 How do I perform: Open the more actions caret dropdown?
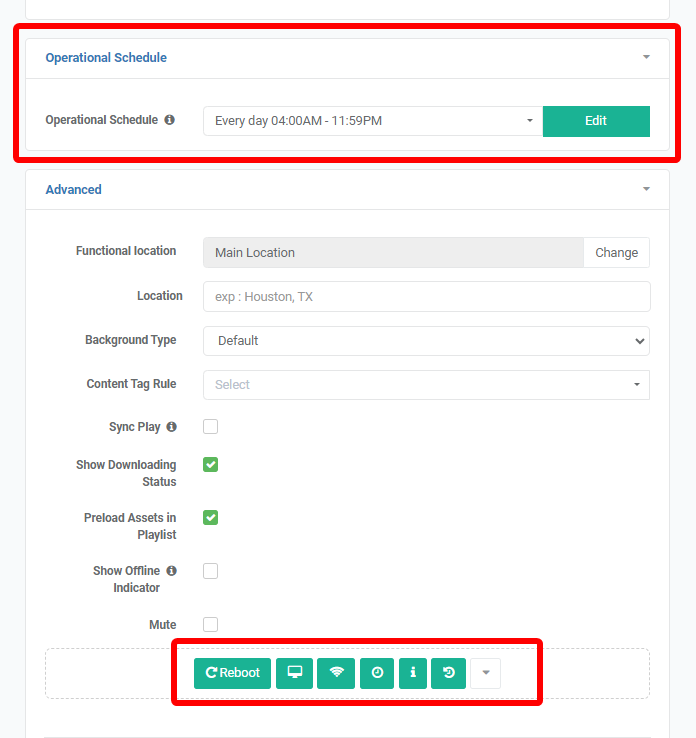pos(486,673)
